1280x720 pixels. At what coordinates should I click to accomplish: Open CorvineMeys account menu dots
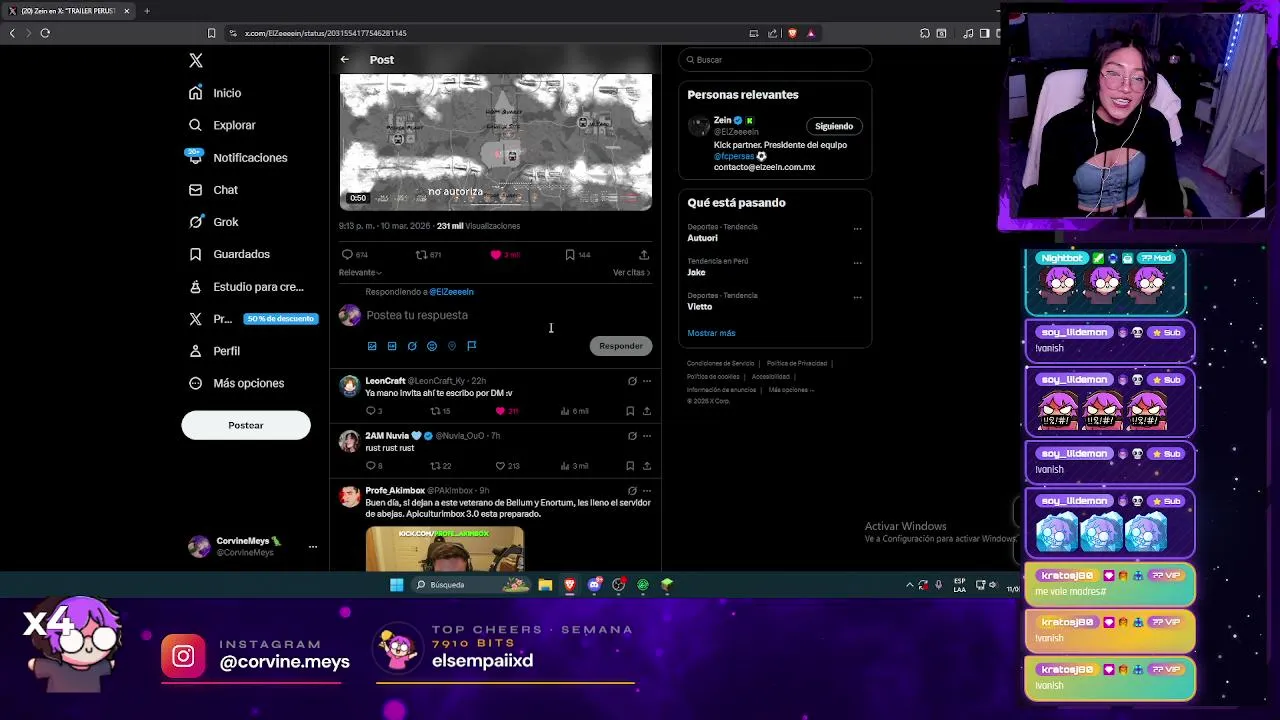[x=313, y=546]
